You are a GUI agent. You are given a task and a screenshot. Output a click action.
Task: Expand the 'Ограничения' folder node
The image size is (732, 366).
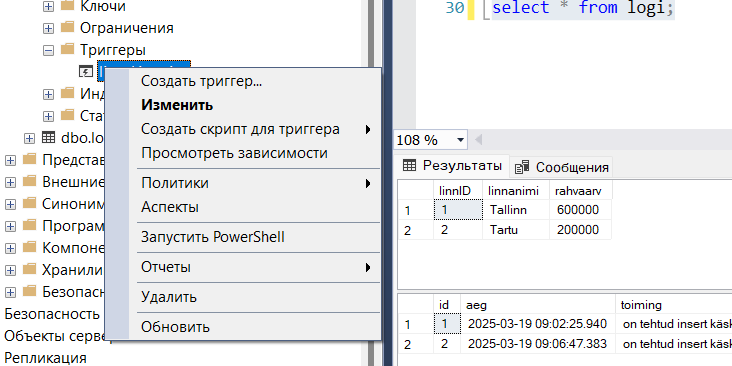[49, 28]
